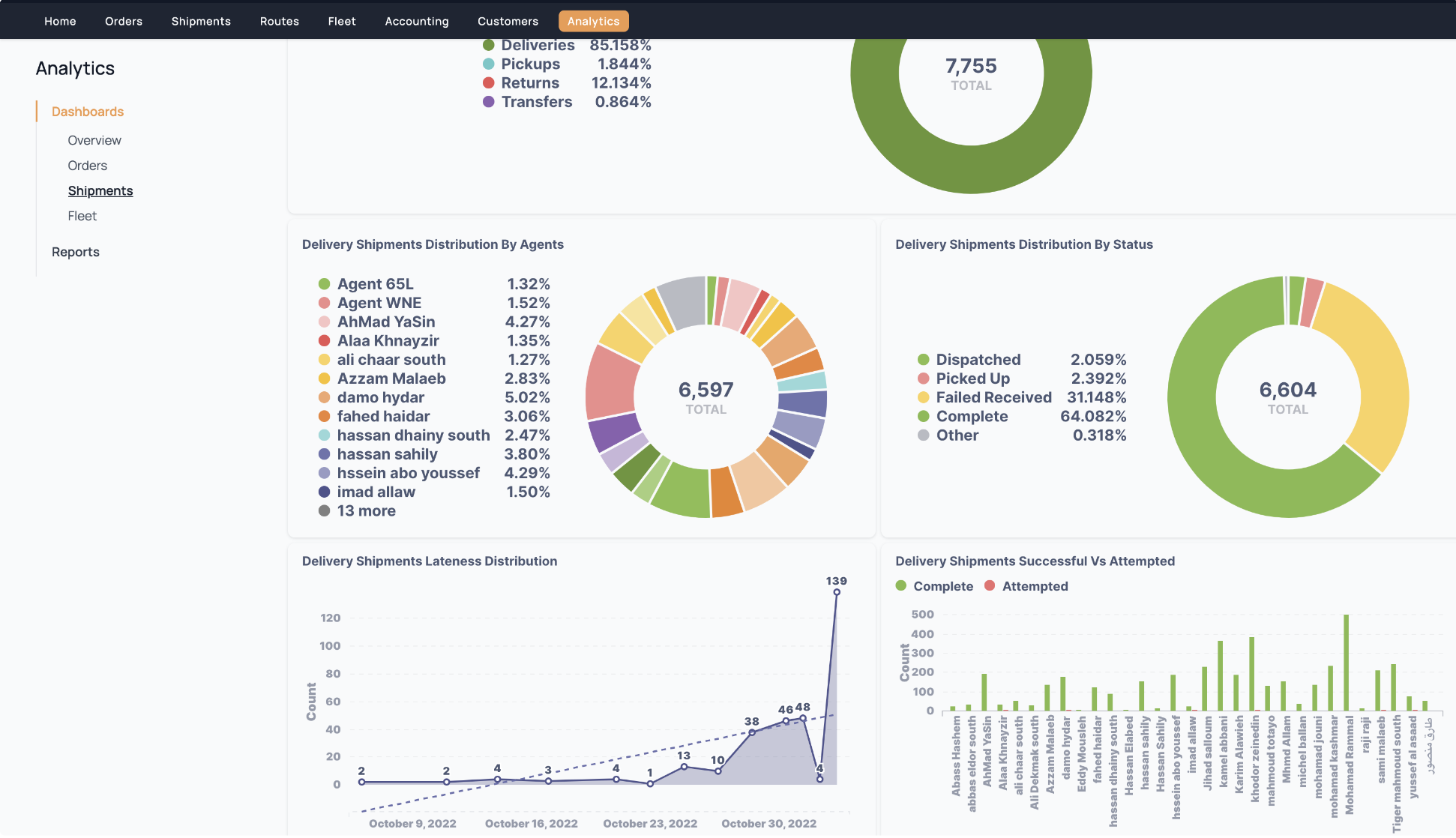Click the Failed Received yellow legend dot
The height and width of the screenshot is (838, 1456).
pyautogui.click(x=924, y=397)
